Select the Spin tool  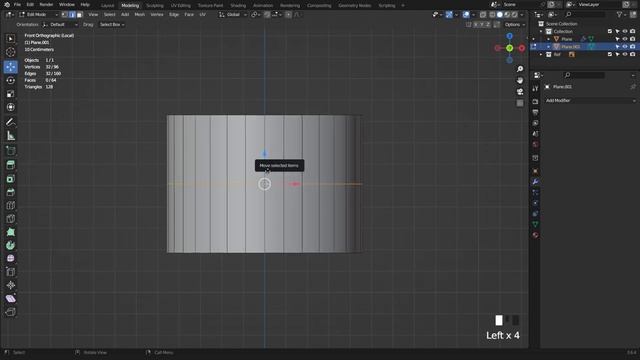pos(11,246)
